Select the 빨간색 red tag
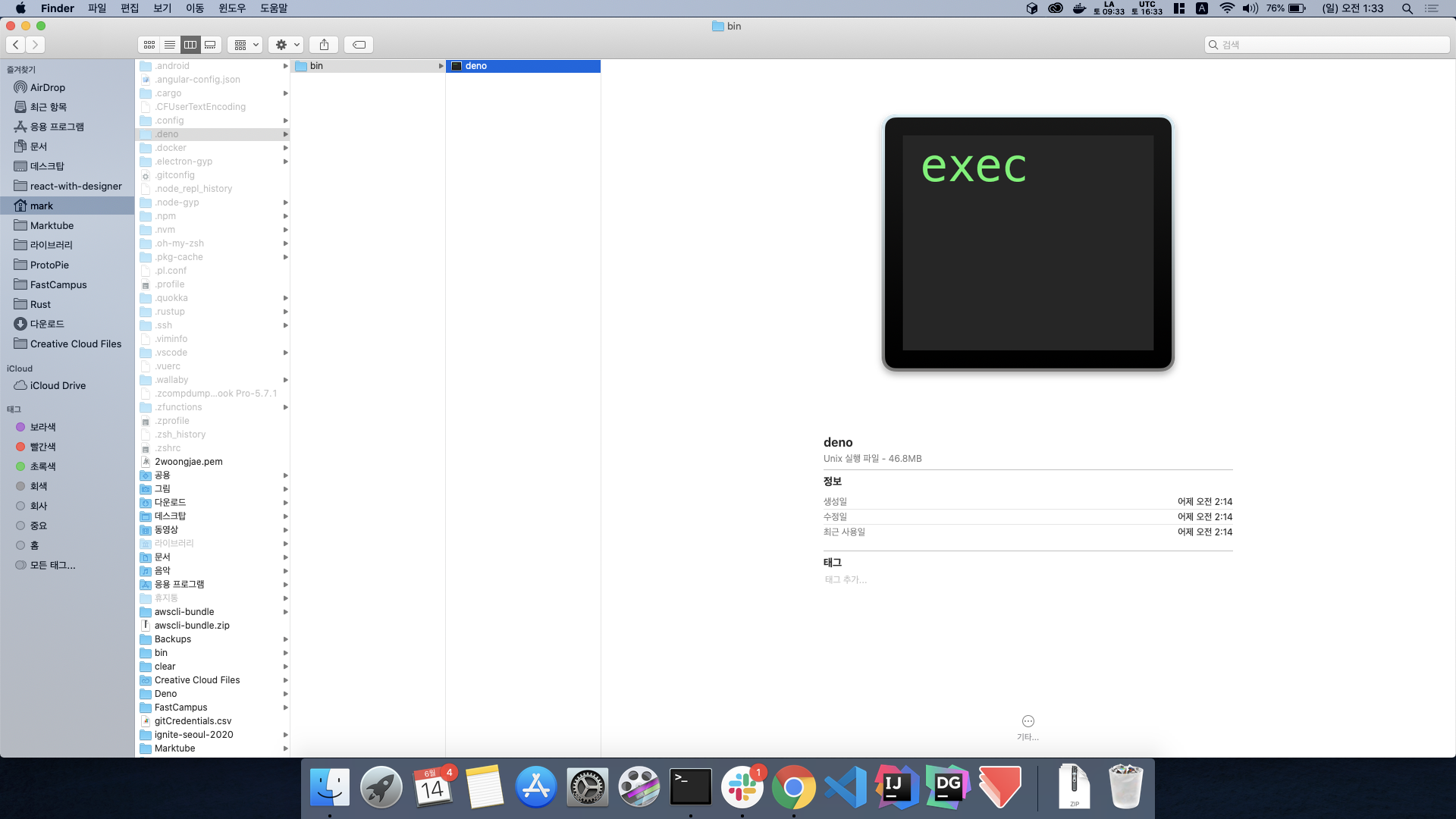Image resolution: width=1456 pixels, height=819 pixels. pyautogui.click(x=42, y=447)
